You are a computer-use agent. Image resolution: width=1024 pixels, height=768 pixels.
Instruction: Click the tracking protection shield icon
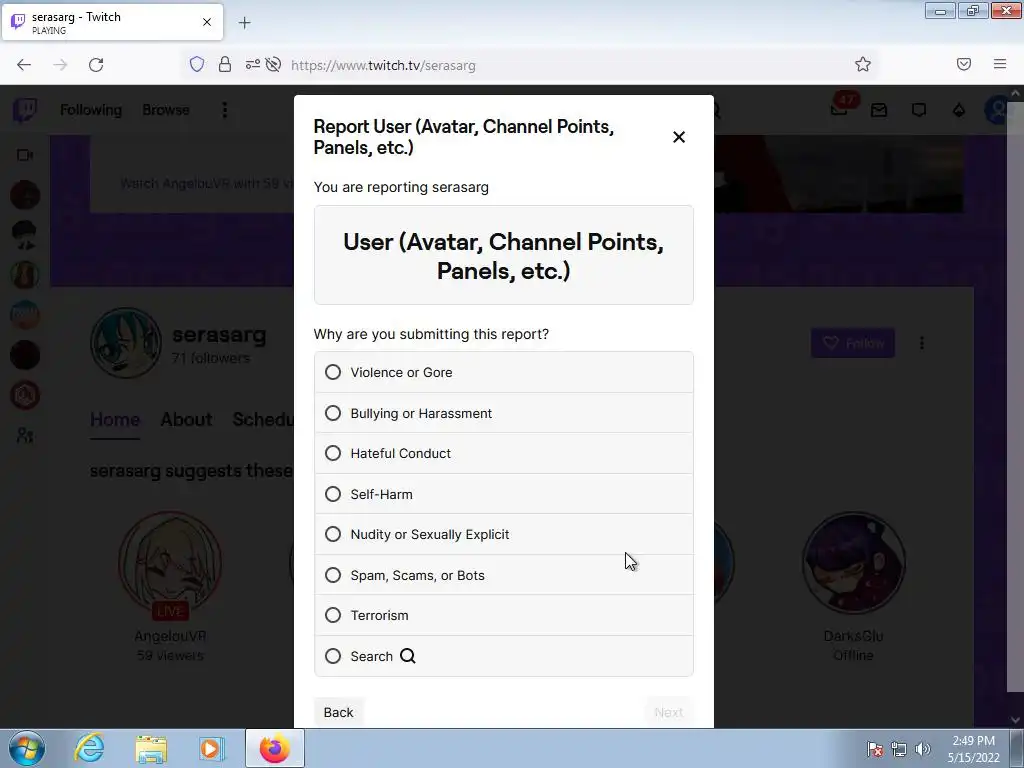(x=197, y=64)
